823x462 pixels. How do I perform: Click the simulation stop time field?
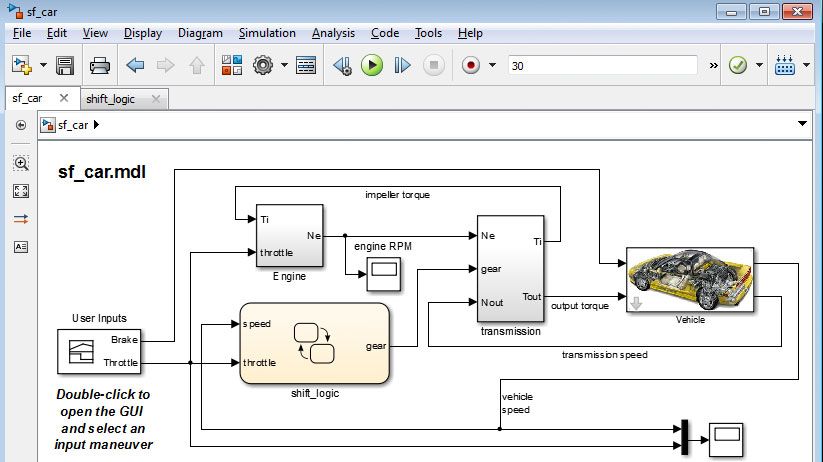click(x=602, y=66)
